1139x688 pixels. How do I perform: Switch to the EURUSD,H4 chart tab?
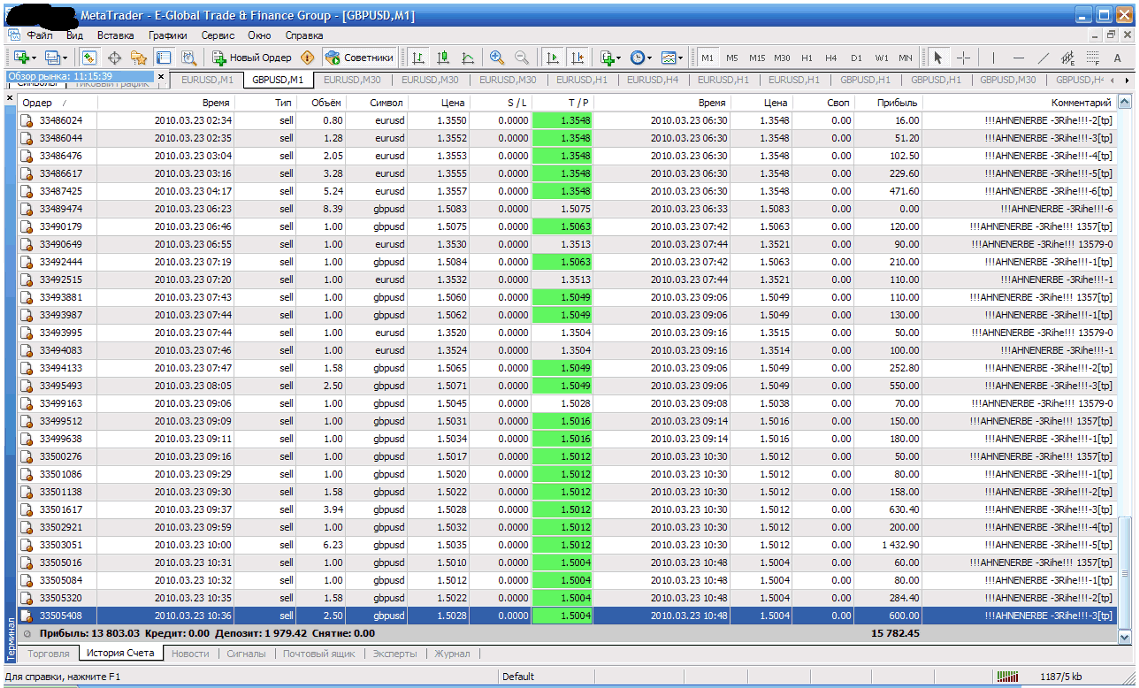click(x=652, y=80)
